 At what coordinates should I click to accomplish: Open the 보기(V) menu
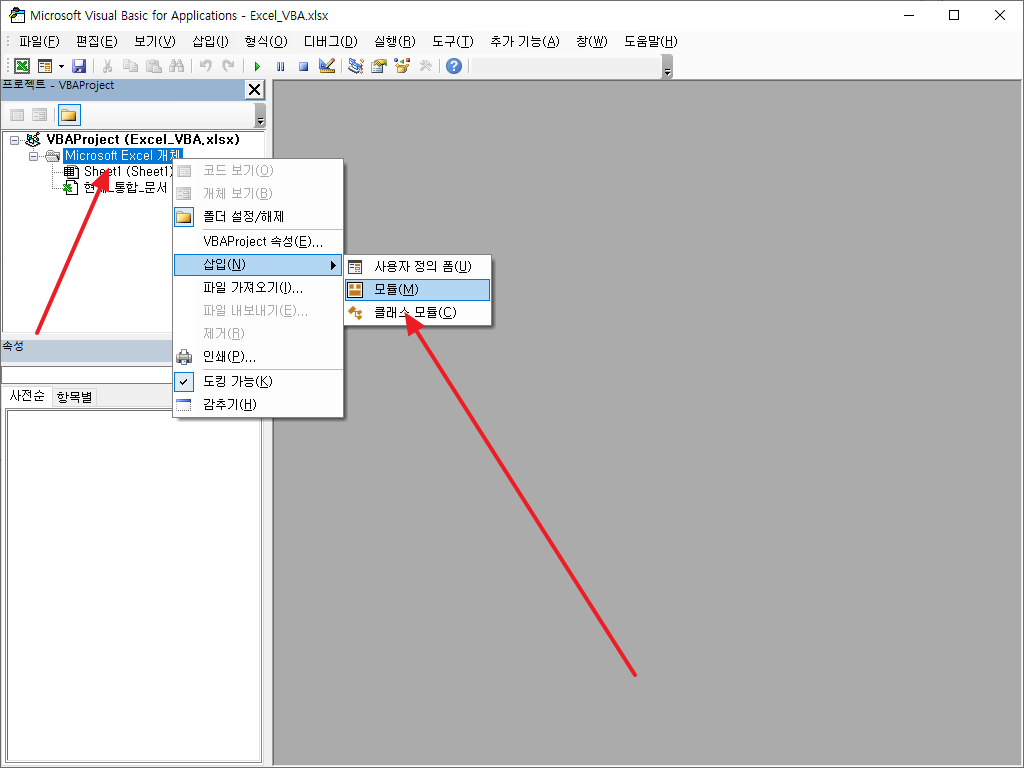[155, 42]
